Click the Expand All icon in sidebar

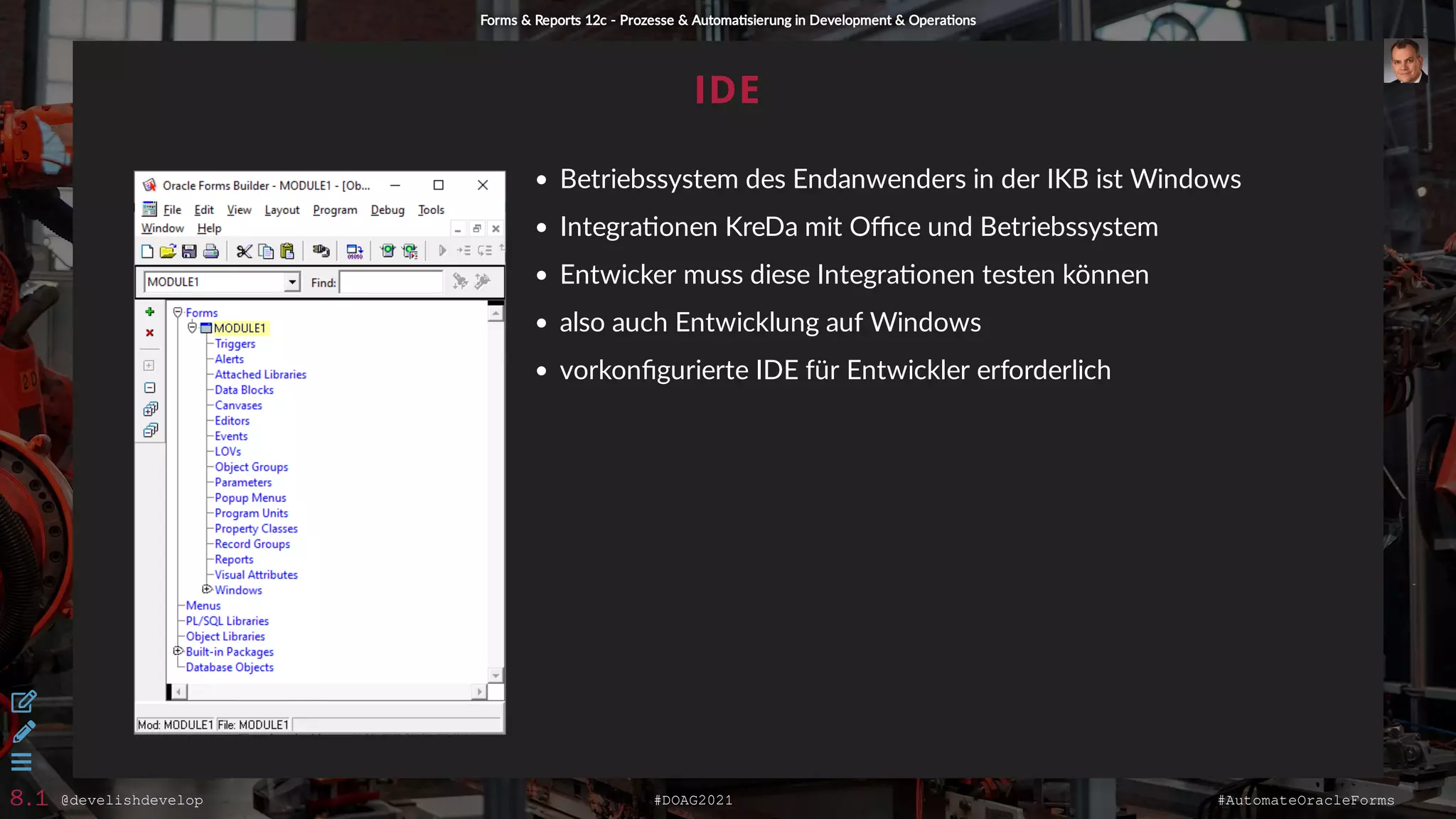click(x=150, y=409)
